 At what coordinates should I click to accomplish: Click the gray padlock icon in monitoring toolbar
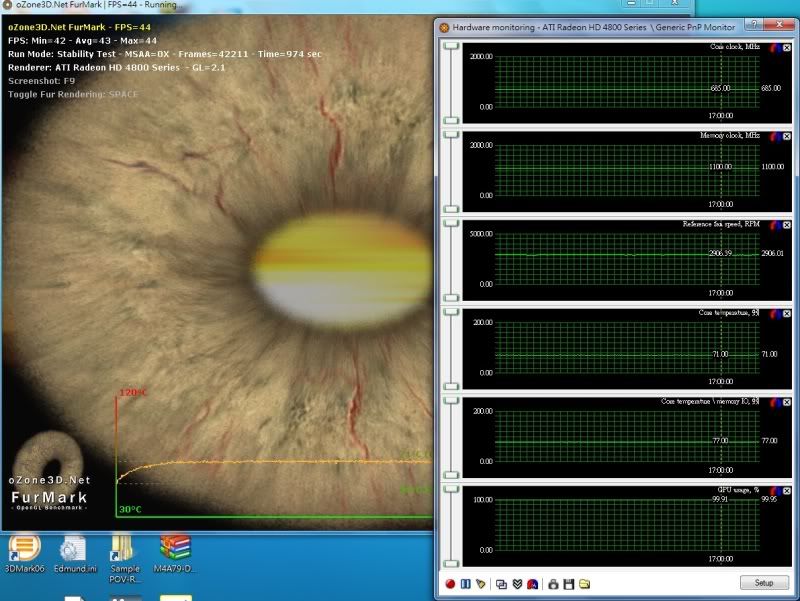click(553, 584)
